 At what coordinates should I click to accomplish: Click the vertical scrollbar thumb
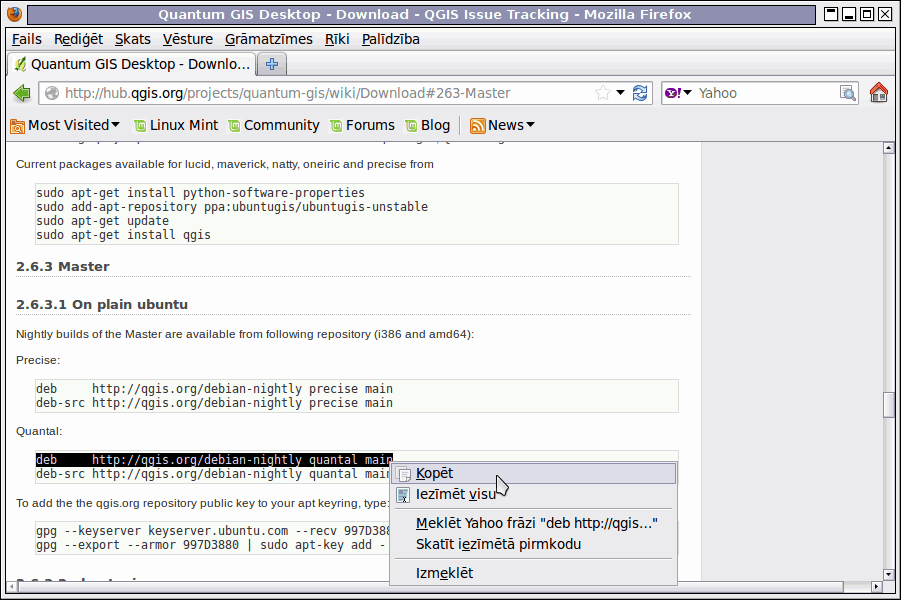(x=888, y=405)
